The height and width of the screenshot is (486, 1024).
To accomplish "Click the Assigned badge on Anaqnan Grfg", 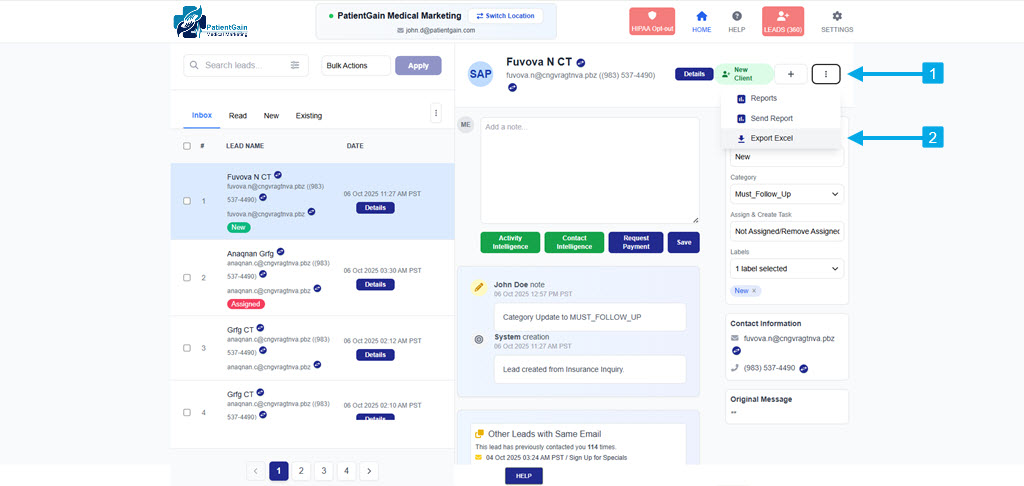I will pyautogui.click(x=246, y=304).
